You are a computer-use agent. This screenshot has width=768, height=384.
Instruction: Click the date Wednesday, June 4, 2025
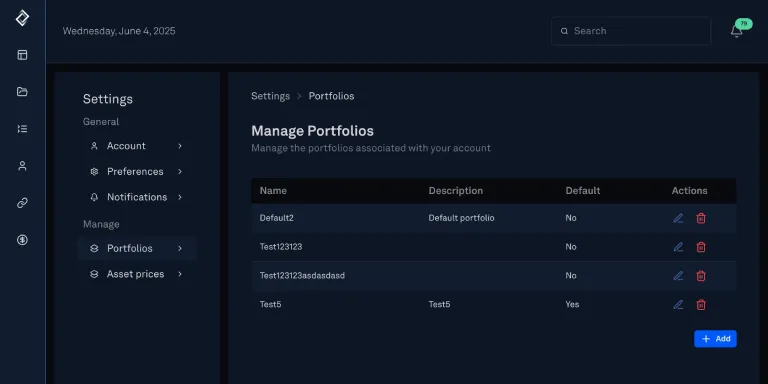tap(119, 31)
